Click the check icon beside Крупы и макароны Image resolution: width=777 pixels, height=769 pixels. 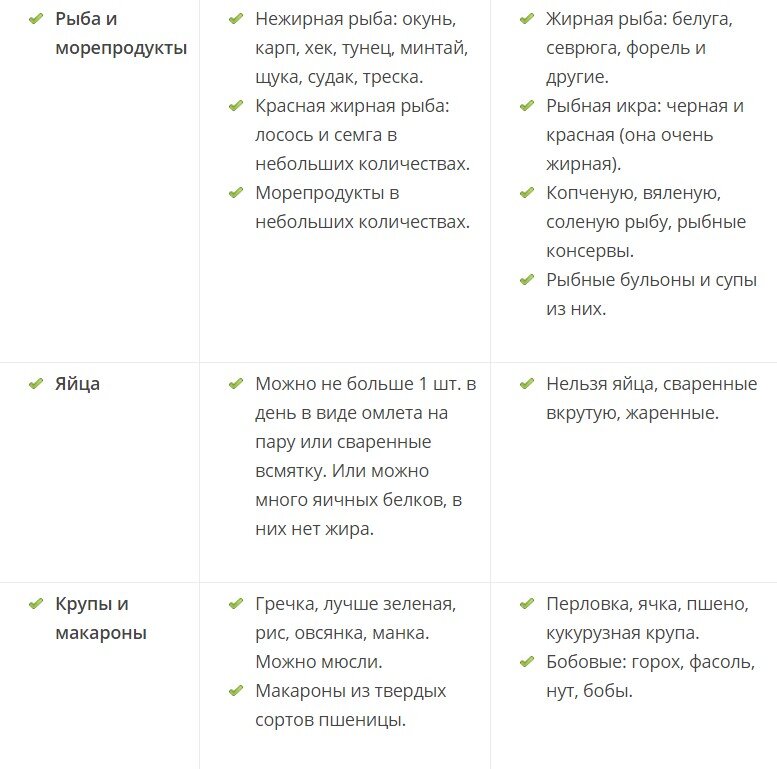click(36, 604)
